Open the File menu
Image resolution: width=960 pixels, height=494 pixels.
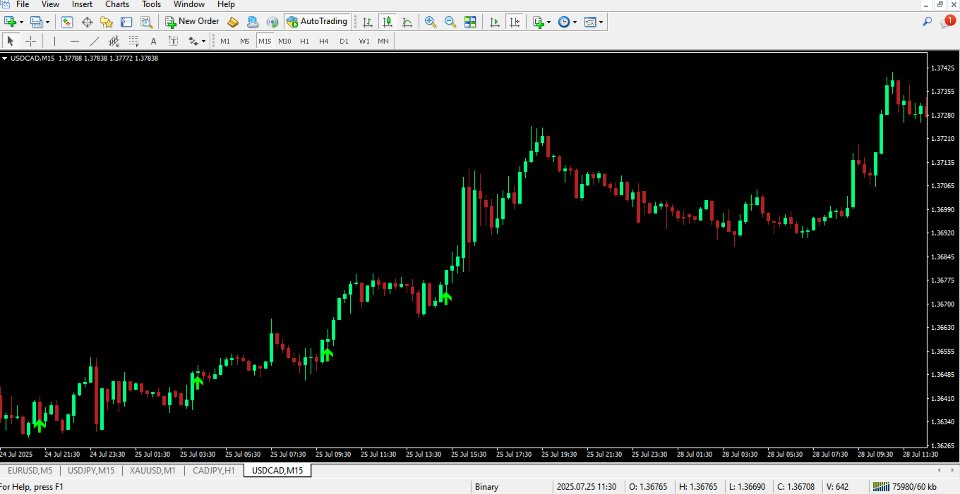pyautogui.click(x=23, y=4)
